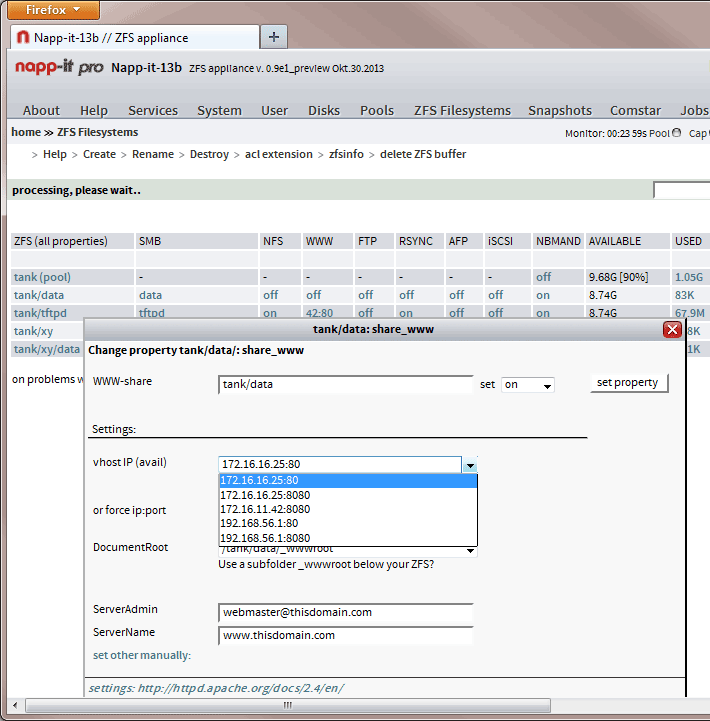The image size is (710, 721).
Task: Open the tank/tftpd filesystem entry
Action: tap(40, 313)
